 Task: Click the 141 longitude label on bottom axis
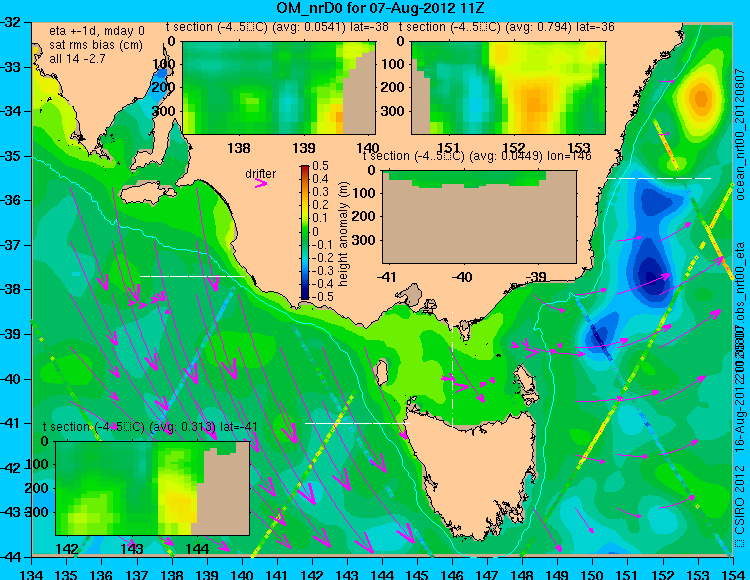[277, 574]
